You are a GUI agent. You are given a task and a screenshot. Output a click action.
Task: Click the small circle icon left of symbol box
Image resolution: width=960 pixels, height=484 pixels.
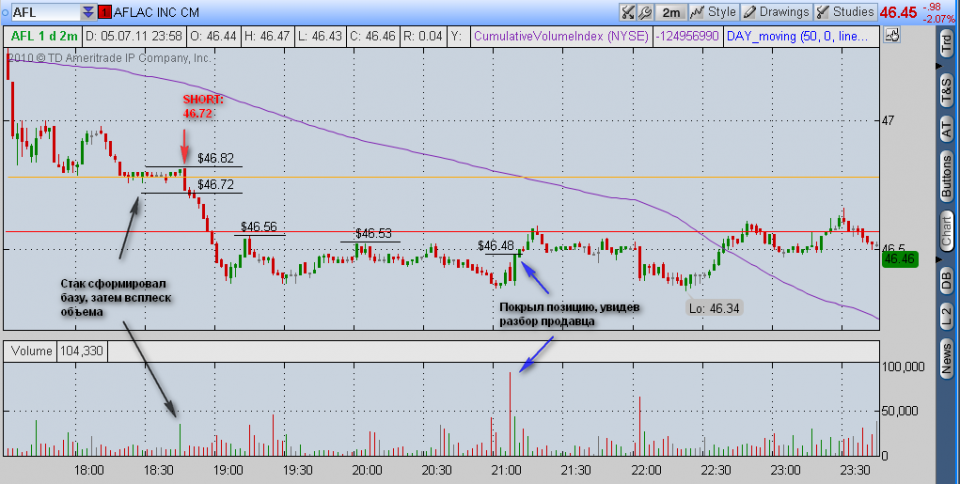click(x=5, y=12)
